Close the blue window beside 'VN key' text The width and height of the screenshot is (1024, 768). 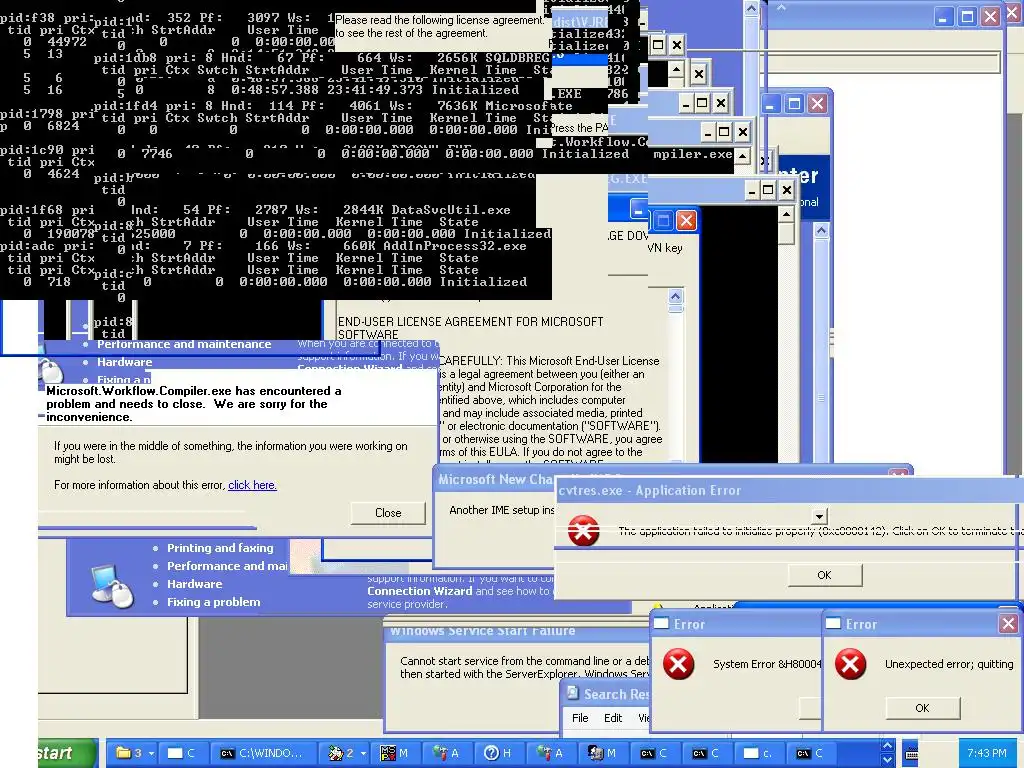coord(686,221)
